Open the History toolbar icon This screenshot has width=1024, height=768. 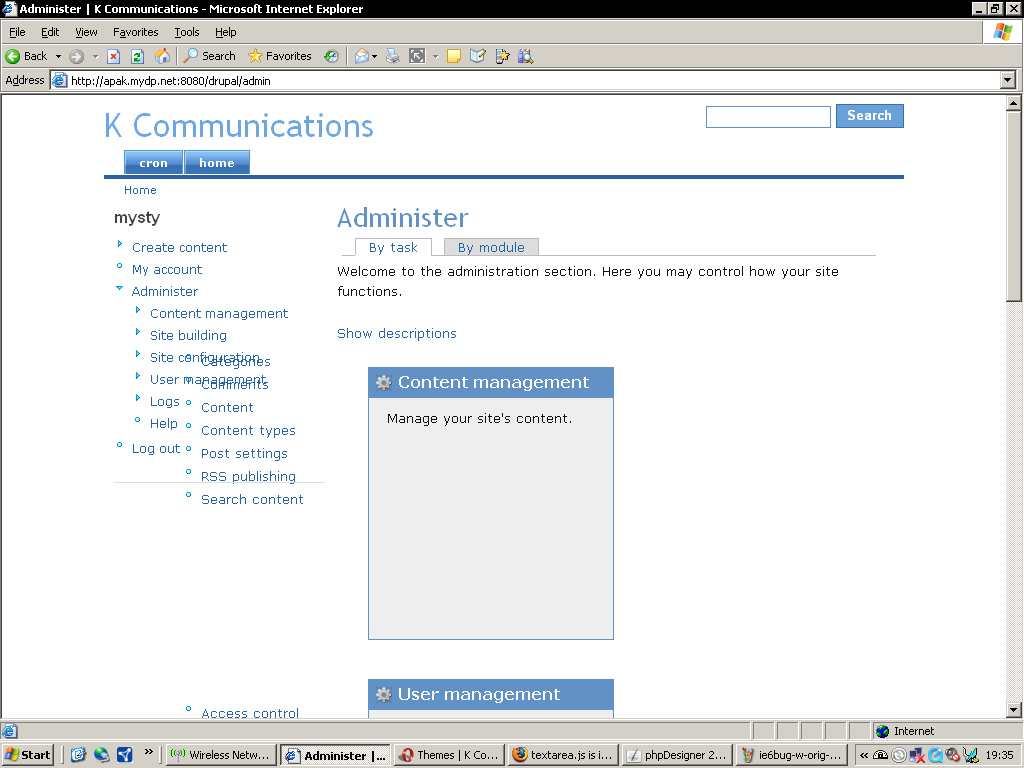coord(331,56)
